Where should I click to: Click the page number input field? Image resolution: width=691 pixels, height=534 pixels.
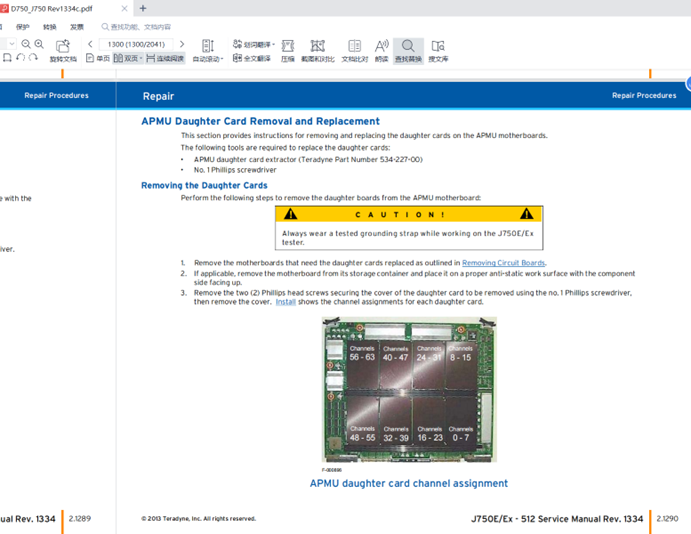pos(136,44)
